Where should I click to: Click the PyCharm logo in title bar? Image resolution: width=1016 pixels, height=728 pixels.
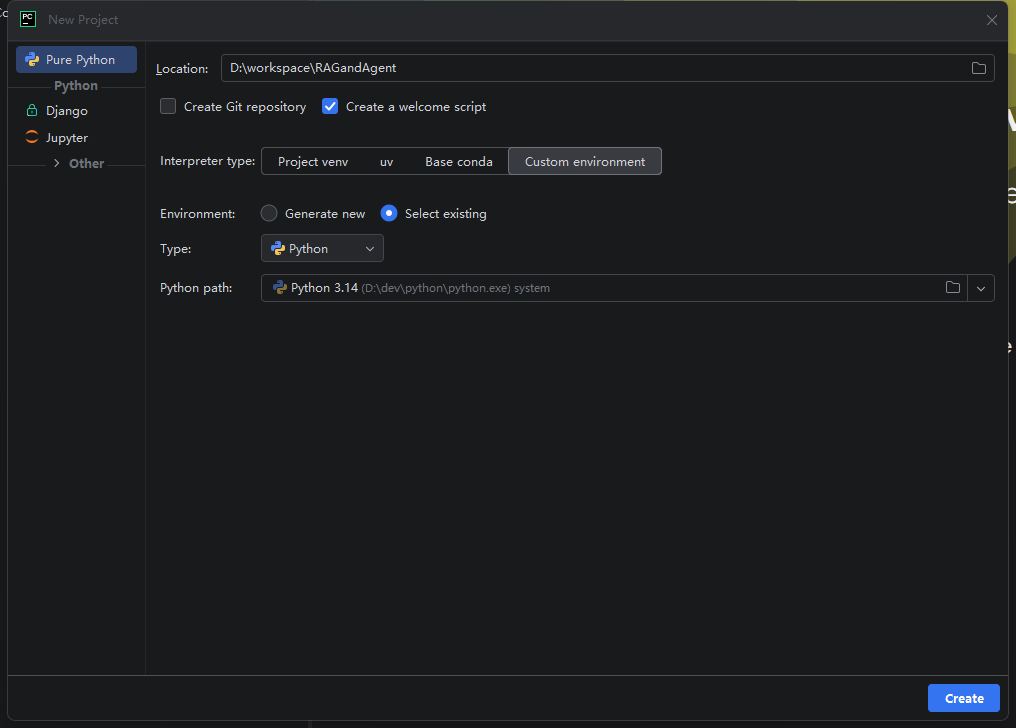pos(28,19)
